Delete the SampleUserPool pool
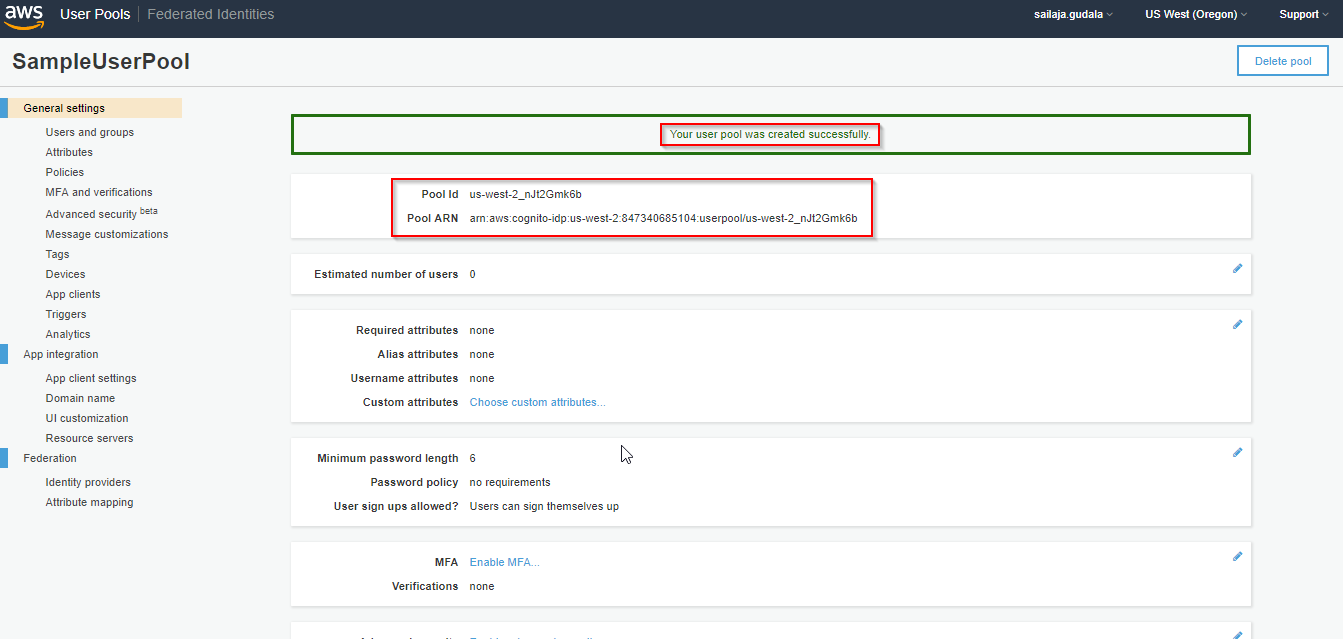The width and height of the screenshot is (1343, 639). (1283, 61)
